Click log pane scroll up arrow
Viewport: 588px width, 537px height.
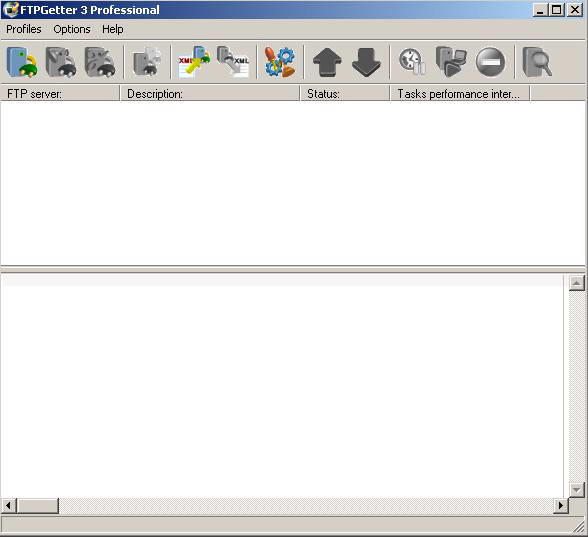point(576,283)
